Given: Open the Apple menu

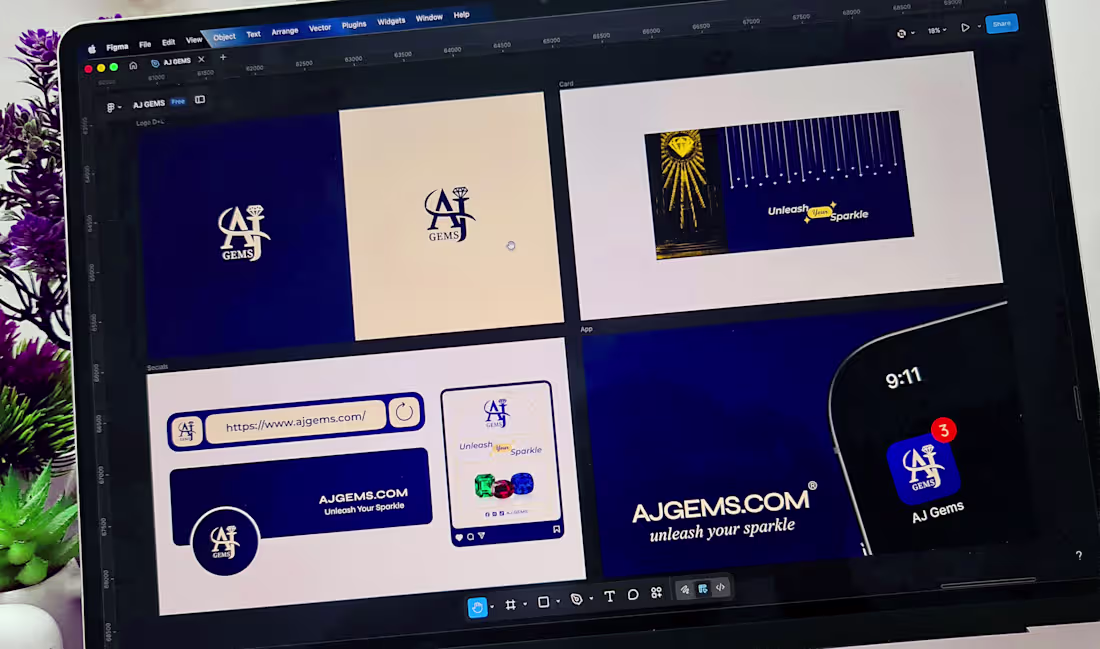Looking at the screenshot, I should point(92,49).
